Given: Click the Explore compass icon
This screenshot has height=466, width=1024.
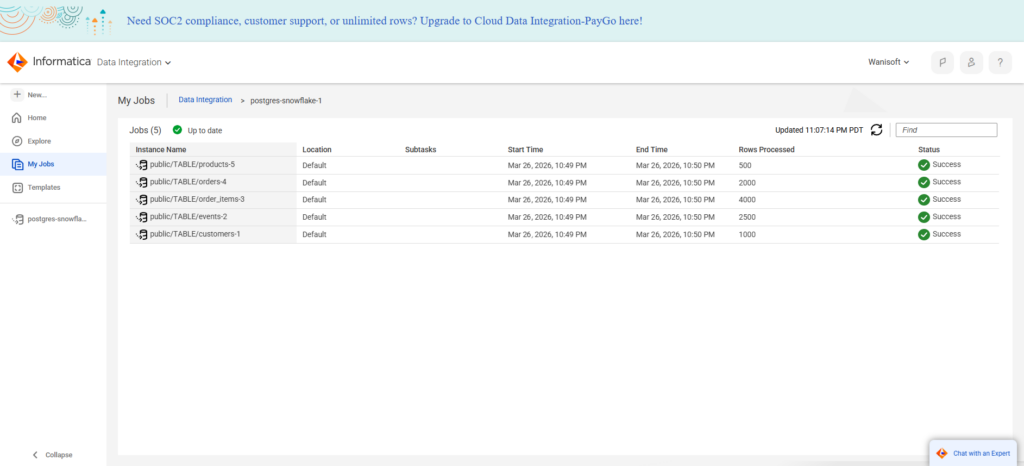Looking at the screenshot, I should pyautogui.click(x=17, y=141).
